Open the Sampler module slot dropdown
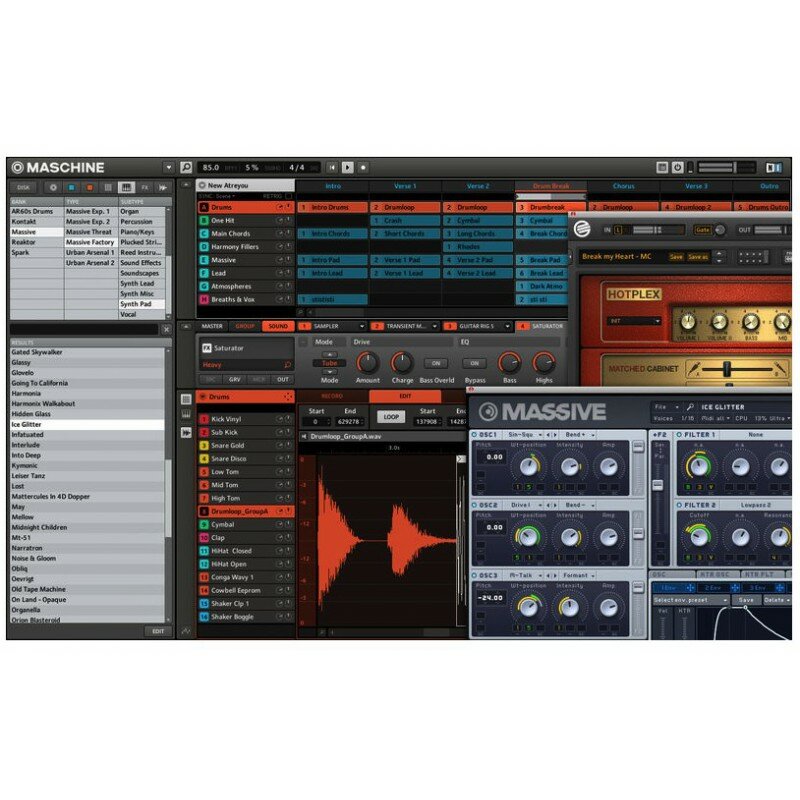800x800 pixels. (361, 326)
